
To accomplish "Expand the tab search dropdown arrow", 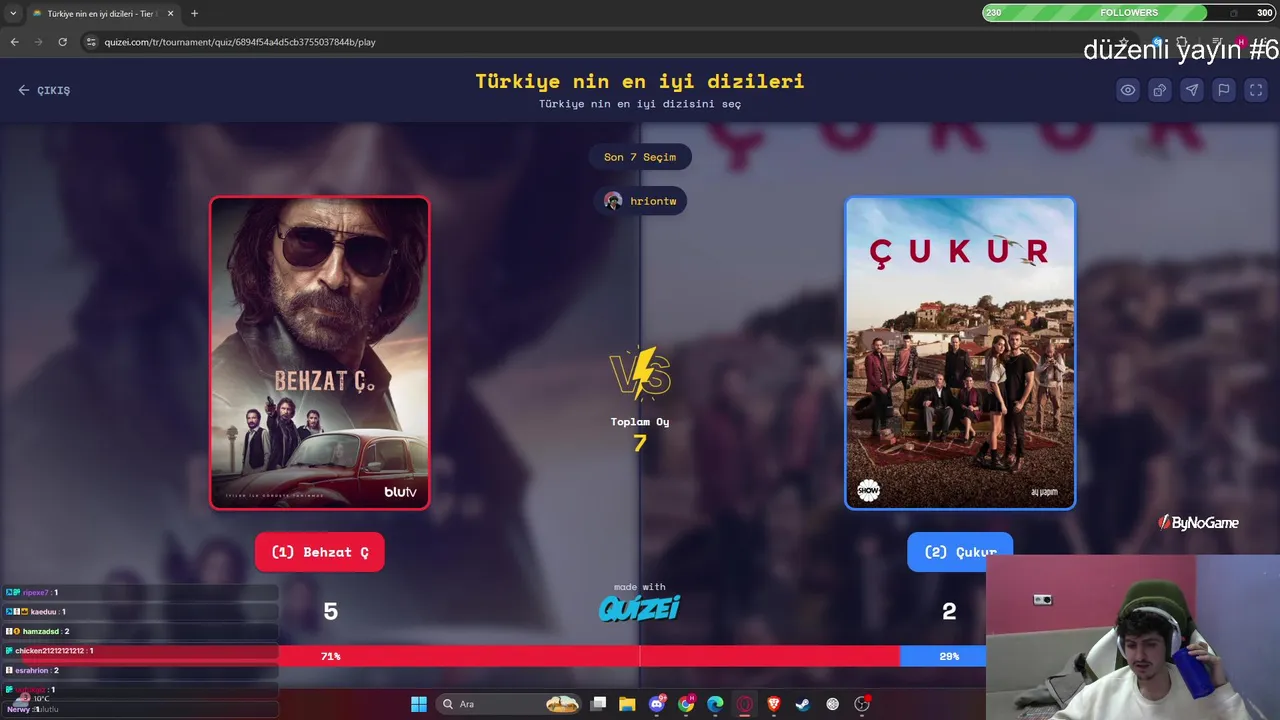I will click(x=11, y=13).
